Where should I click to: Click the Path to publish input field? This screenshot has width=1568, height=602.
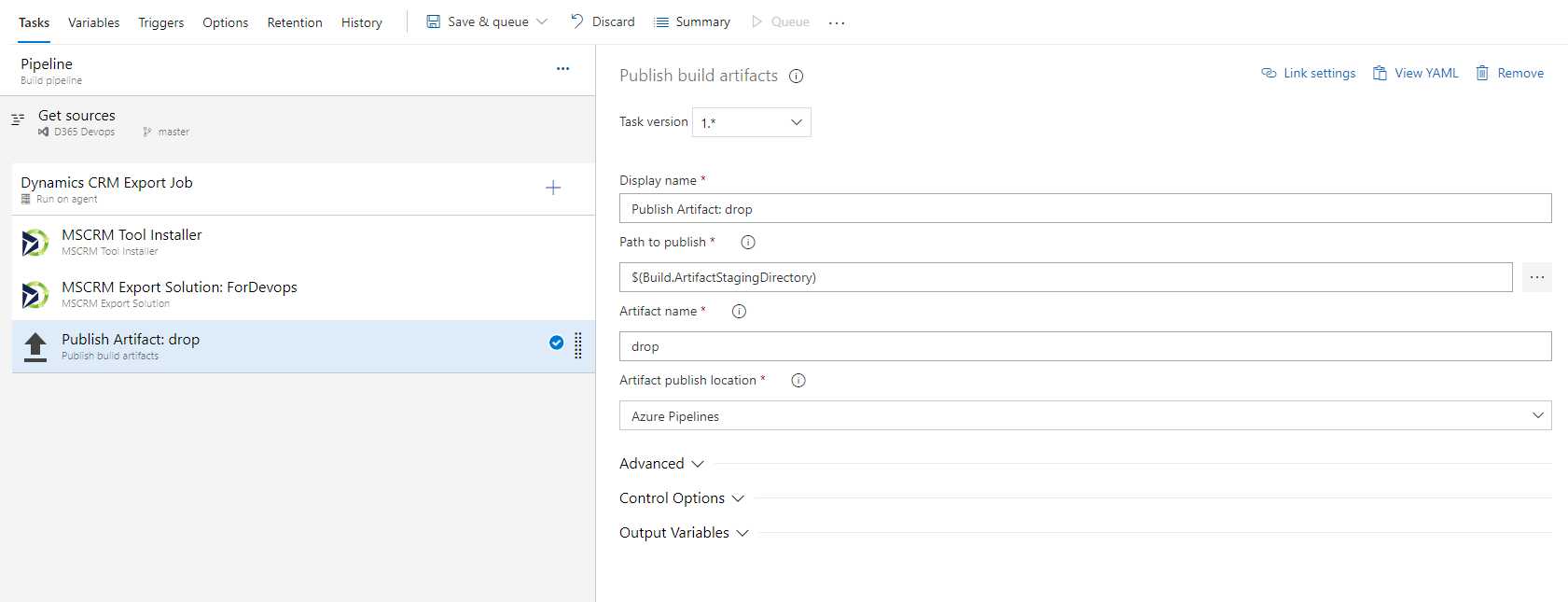click(x=1066, y=277)
